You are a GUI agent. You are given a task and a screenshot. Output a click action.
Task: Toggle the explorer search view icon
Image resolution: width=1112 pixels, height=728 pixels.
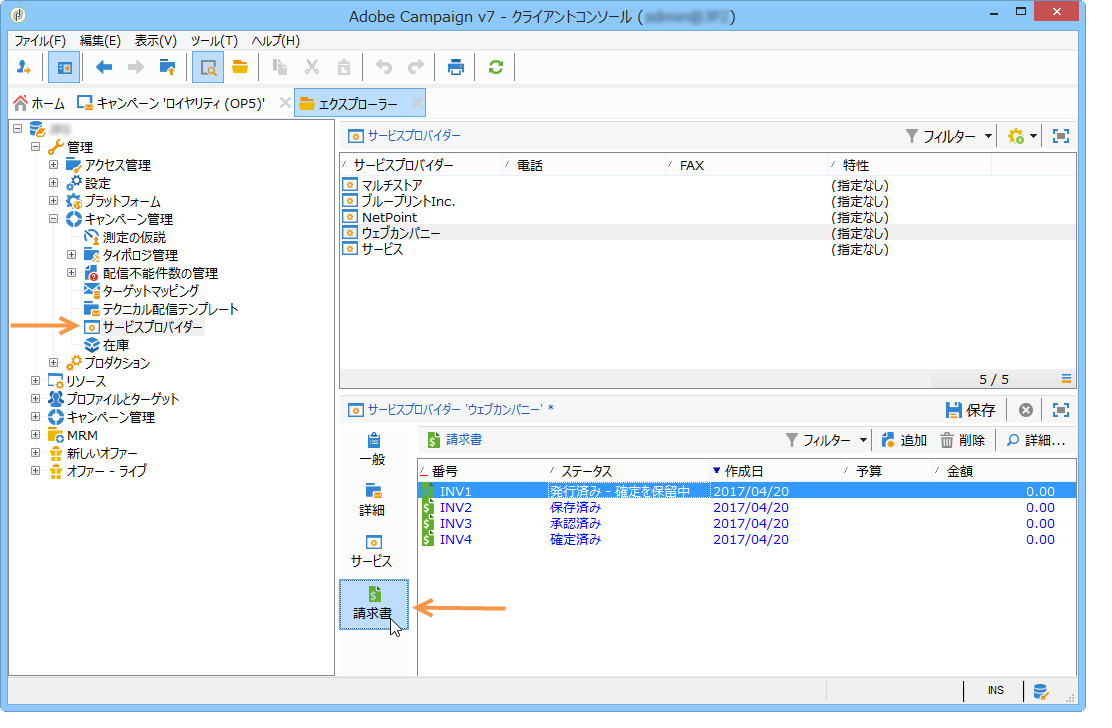pos(208,67)
